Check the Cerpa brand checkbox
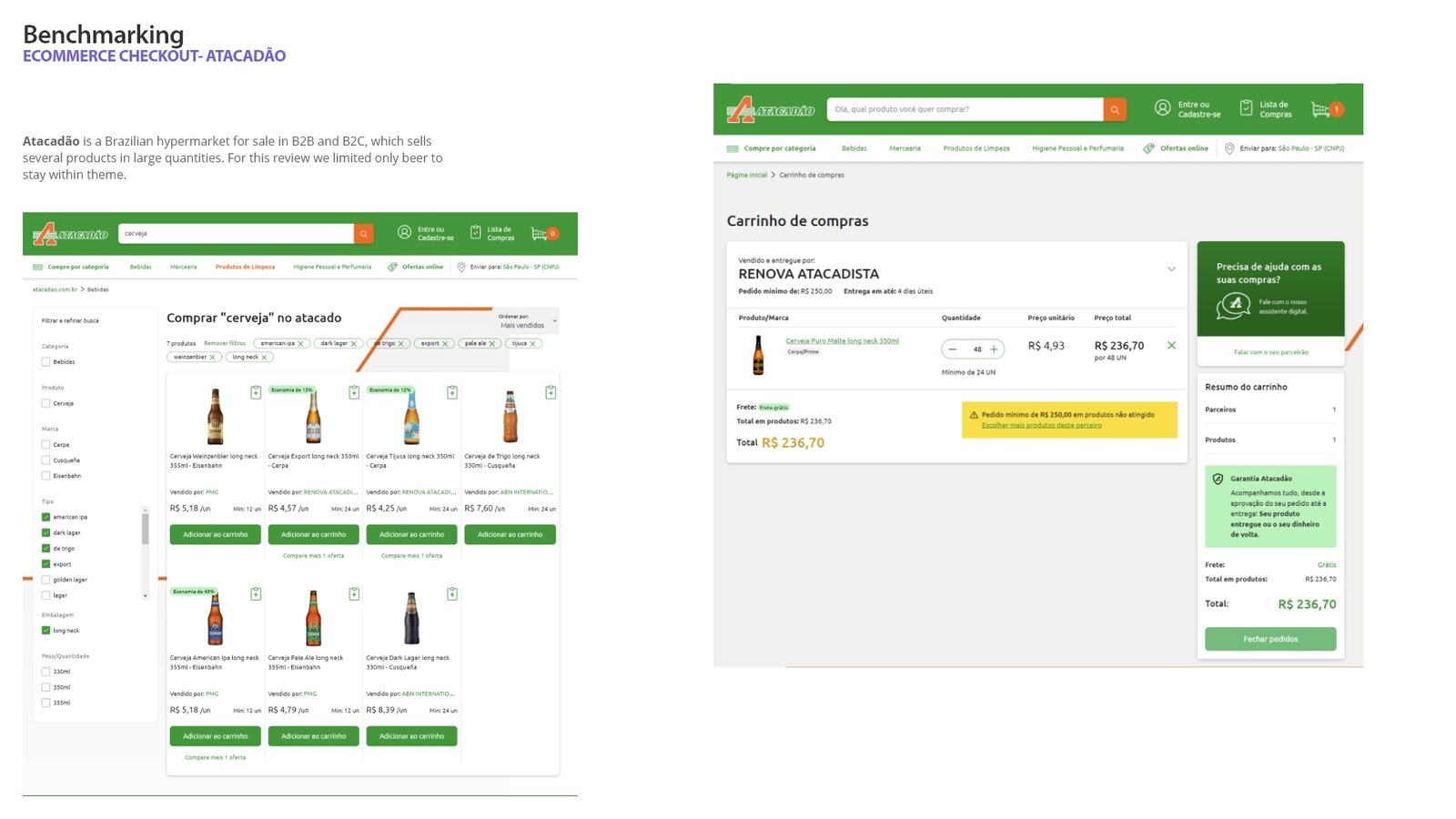 pyautogui.click(x=45, y=445)
